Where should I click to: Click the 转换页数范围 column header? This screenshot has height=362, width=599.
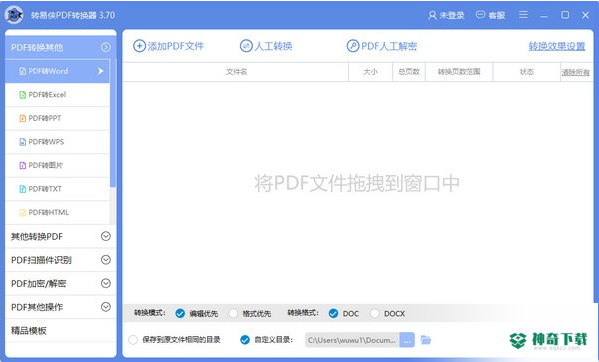459,71
